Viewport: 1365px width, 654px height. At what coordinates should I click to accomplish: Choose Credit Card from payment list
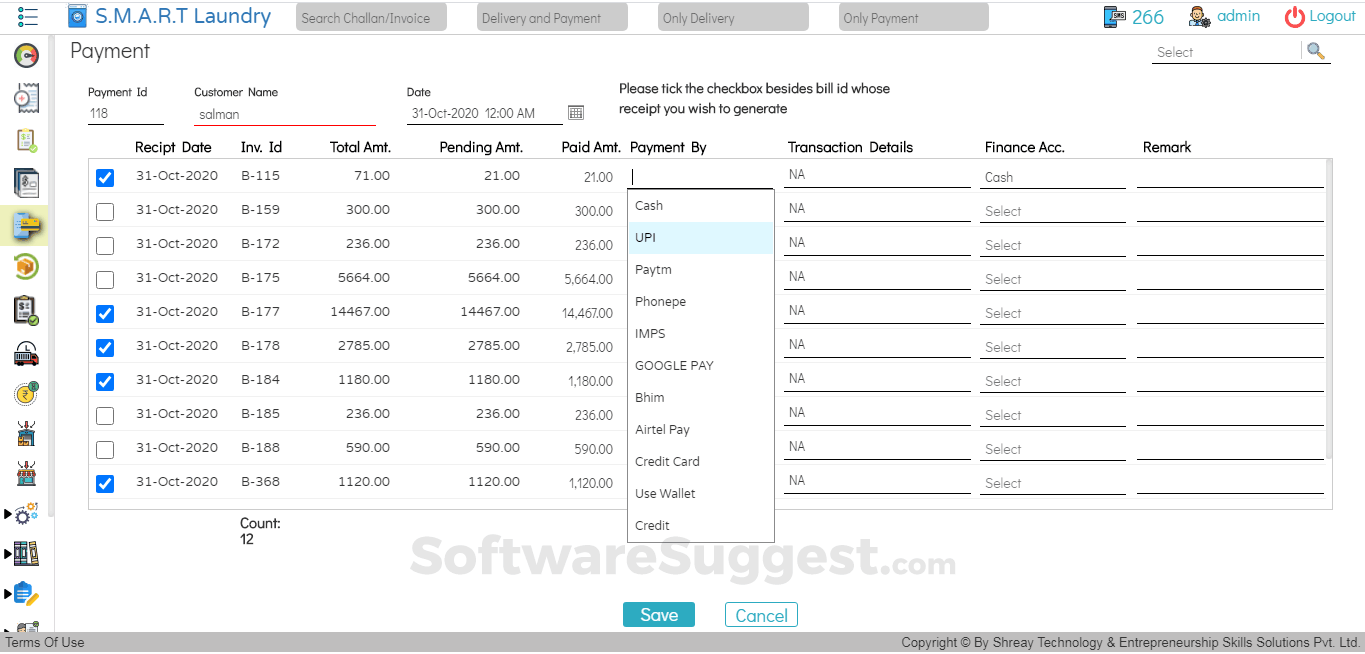click(701, 461)
